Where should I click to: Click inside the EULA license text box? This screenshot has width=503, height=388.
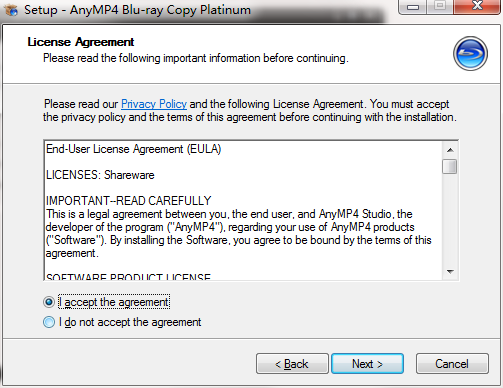[243, 210]
